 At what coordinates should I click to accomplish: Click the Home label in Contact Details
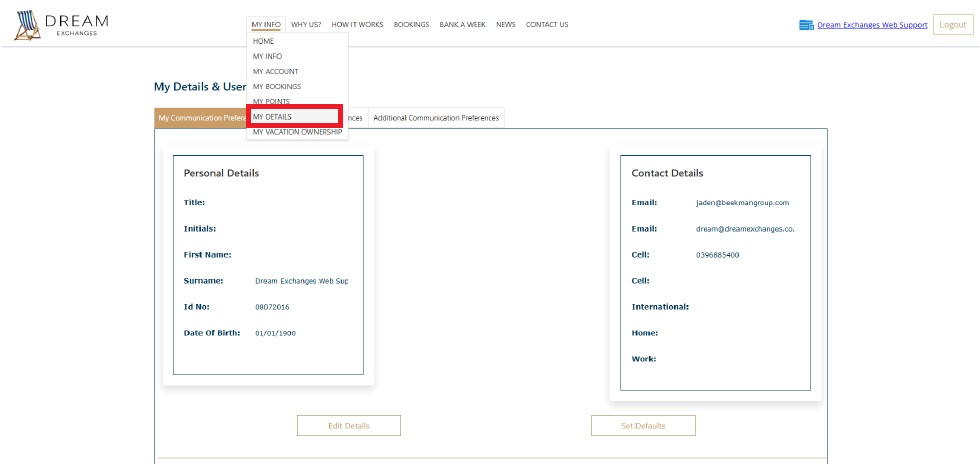[644, 333]
